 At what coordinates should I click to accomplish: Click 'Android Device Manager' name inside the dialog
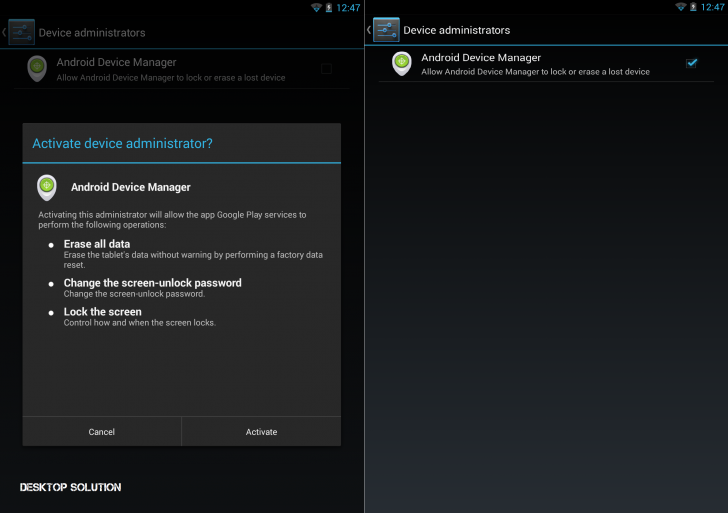click(x=131, y=187)
